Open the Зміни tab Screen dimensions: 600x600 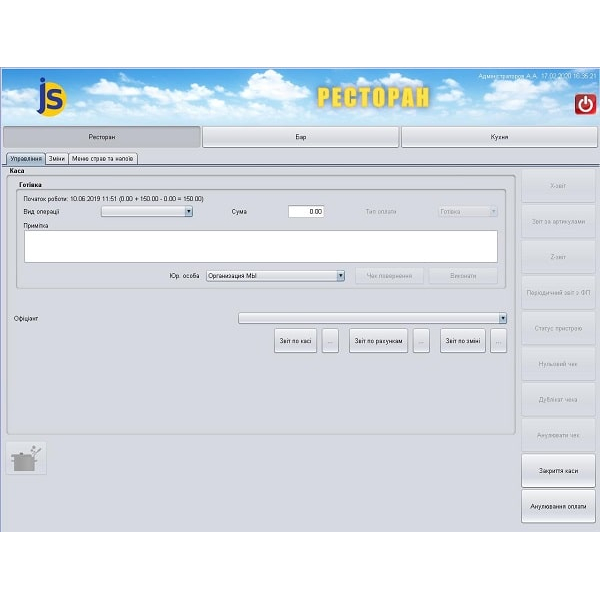click(x=57, y=159)
